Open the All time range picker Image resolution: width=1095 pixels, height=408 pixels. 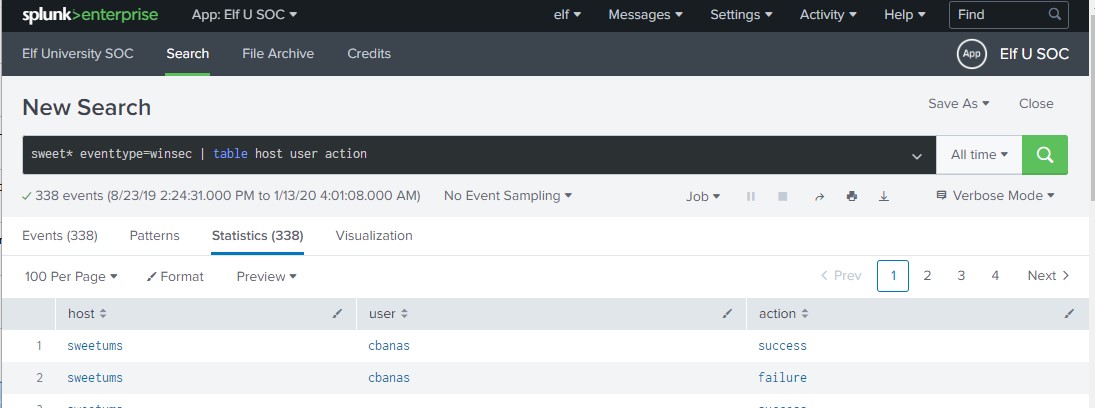(x=979, y=155)
